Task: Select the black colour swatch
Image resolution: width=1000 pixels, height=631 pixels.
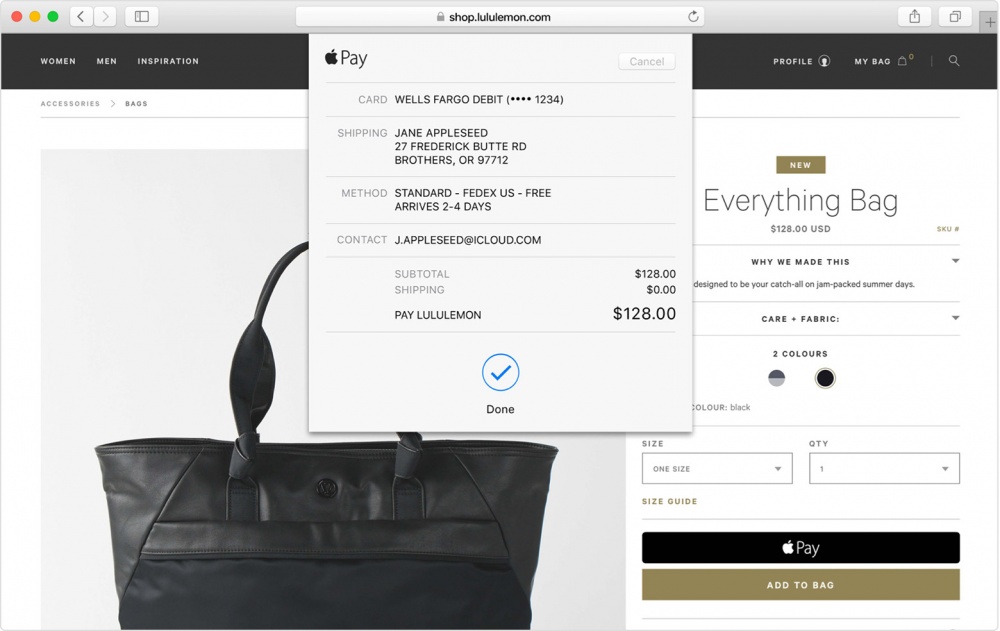Action: 825,378
